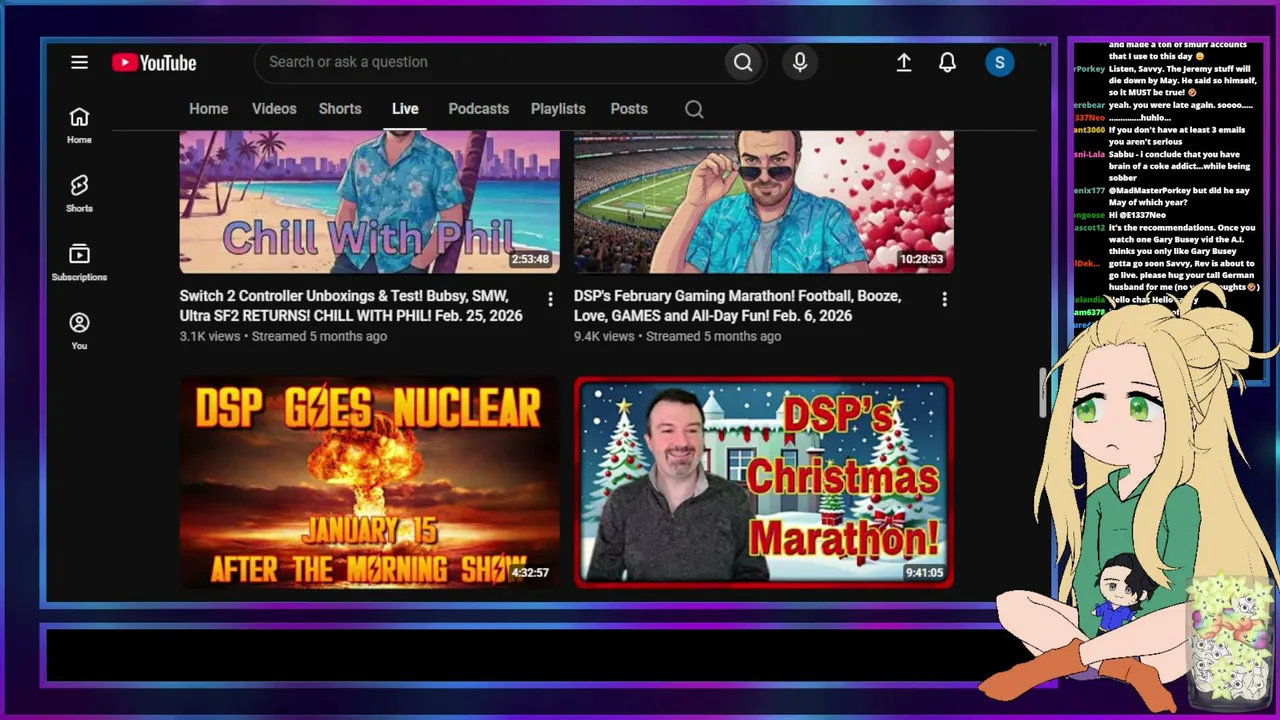Go to the YouTube logo homepage

pos(154,63)
